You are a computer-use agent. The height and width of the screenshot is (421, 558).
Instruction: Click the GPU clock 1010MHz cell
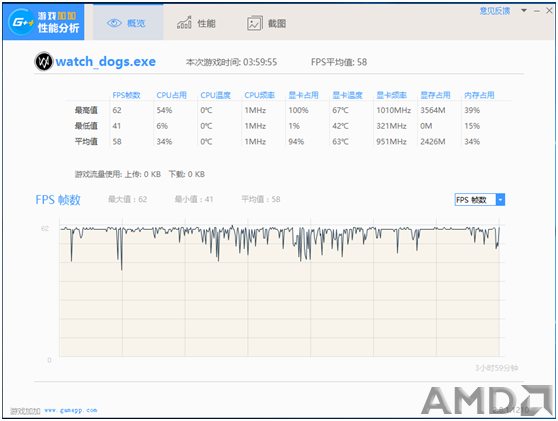(x=394, y=110)
